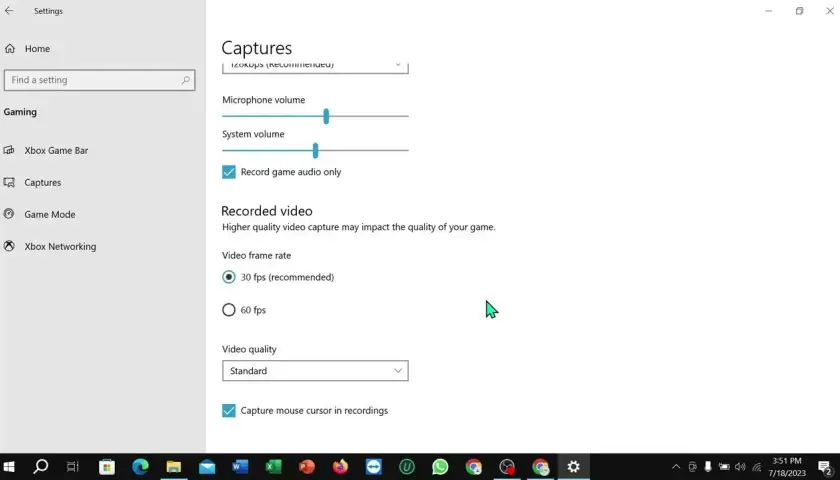Launch Microsoft Store from taskbar
The height and width of the screenshot is (480, 840).
pyautogui.click(x=107, y=467)
